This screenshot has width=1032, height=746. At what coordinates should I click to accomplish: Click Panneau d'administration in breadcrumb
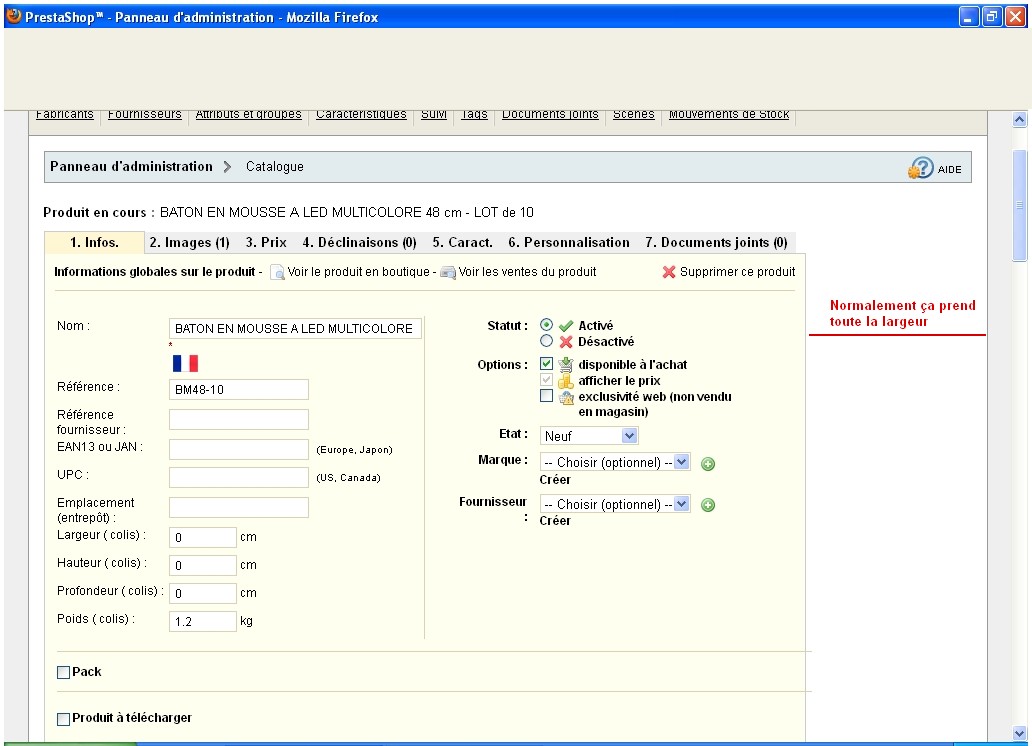click(x=131, y=167)
